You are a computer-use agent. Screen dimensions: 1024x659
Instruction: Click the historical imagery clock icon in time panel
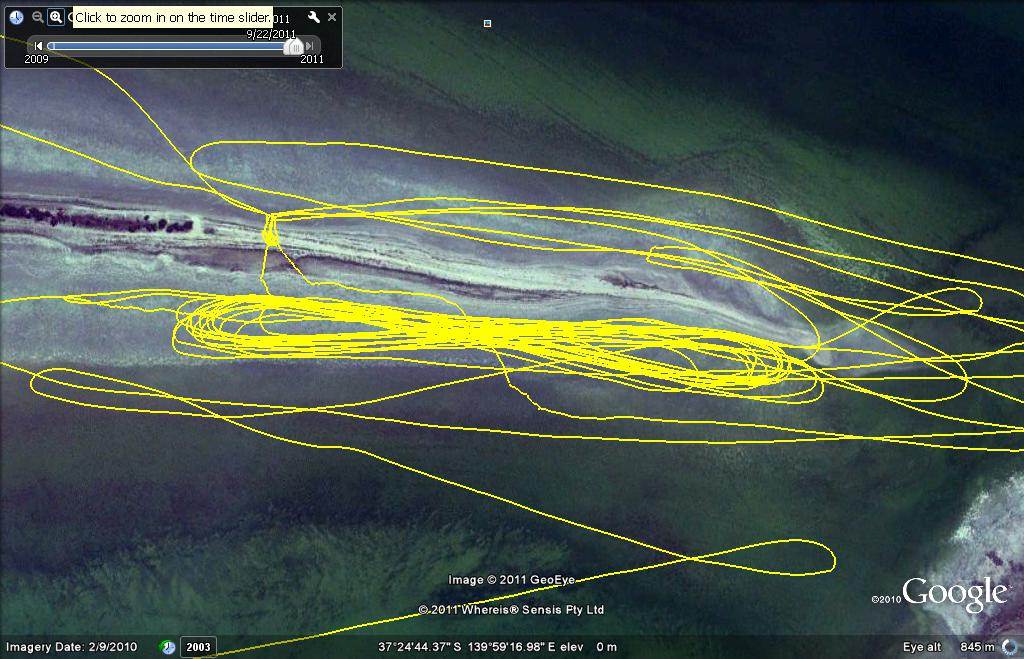(x=17, y=17)
